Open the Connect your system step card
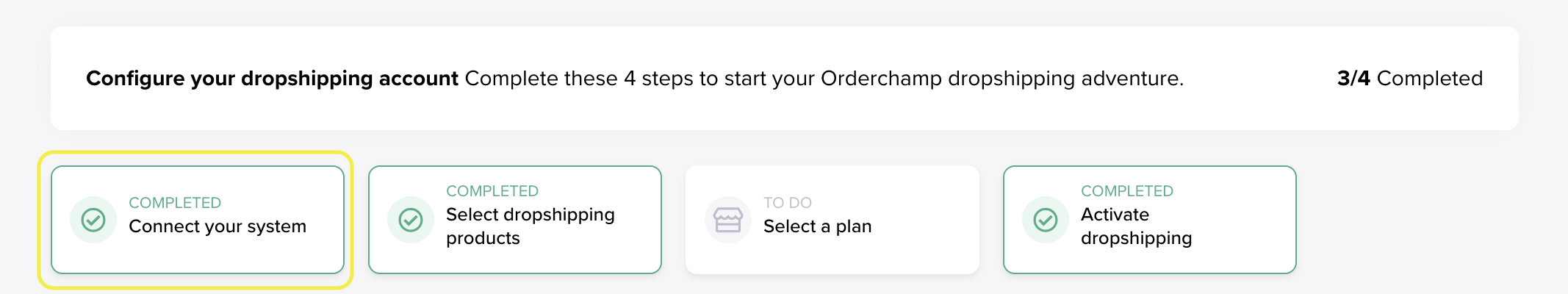The width and height of the screenshot is (1568, 294). [x=198, y=220]
